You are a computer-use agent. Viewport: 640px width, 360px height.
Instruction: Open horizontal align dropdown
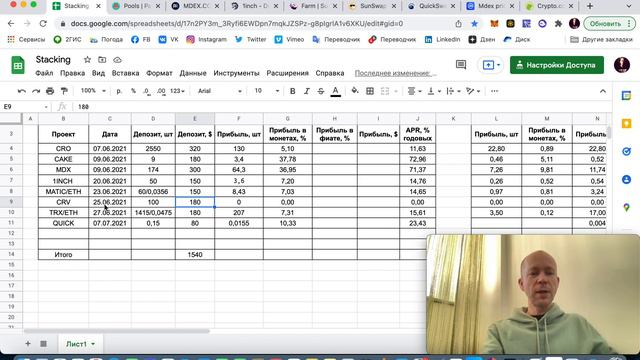coord(414,91)
